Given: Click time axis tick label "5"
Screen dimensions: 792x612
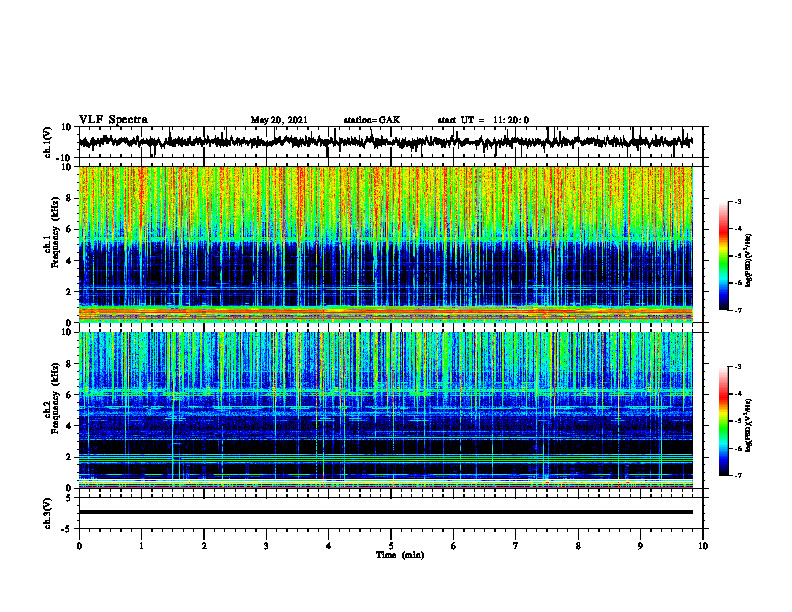Looking at the screenshot, I should click(391, 546).
